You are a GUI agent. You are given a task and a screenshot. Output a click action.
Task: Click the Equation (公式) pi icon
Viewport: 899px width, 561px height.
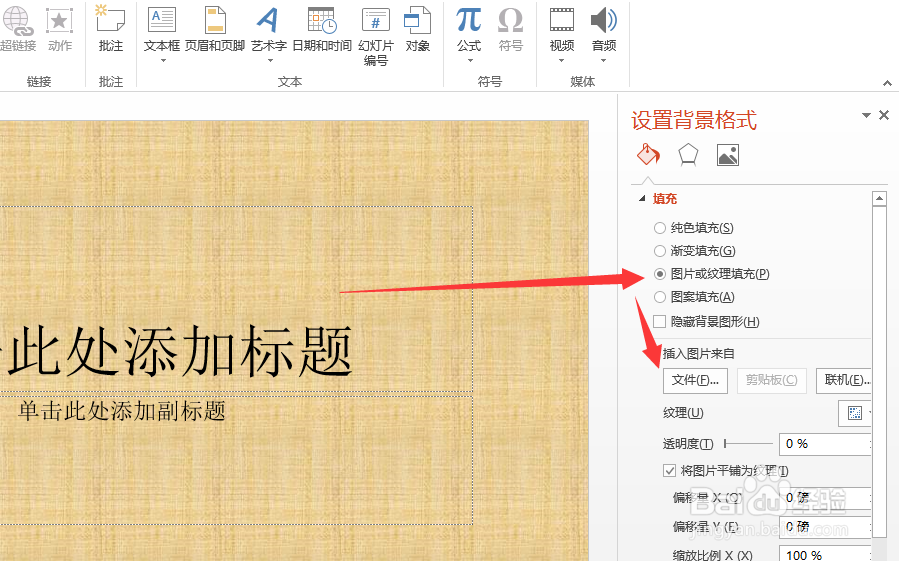468,20
